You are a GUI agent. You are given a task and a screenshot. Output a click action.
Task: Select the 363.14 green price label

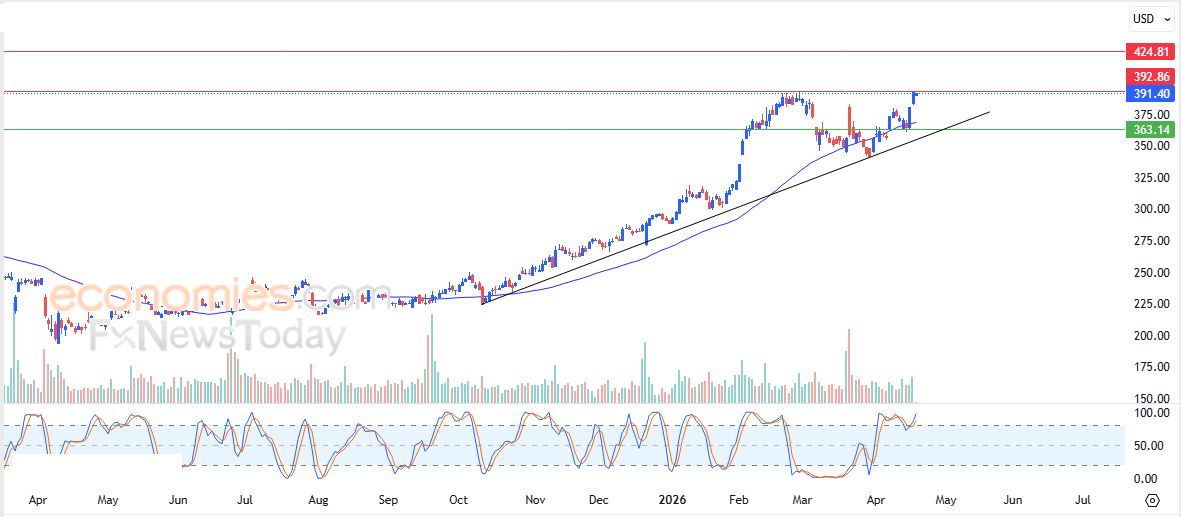(1152, 130)
